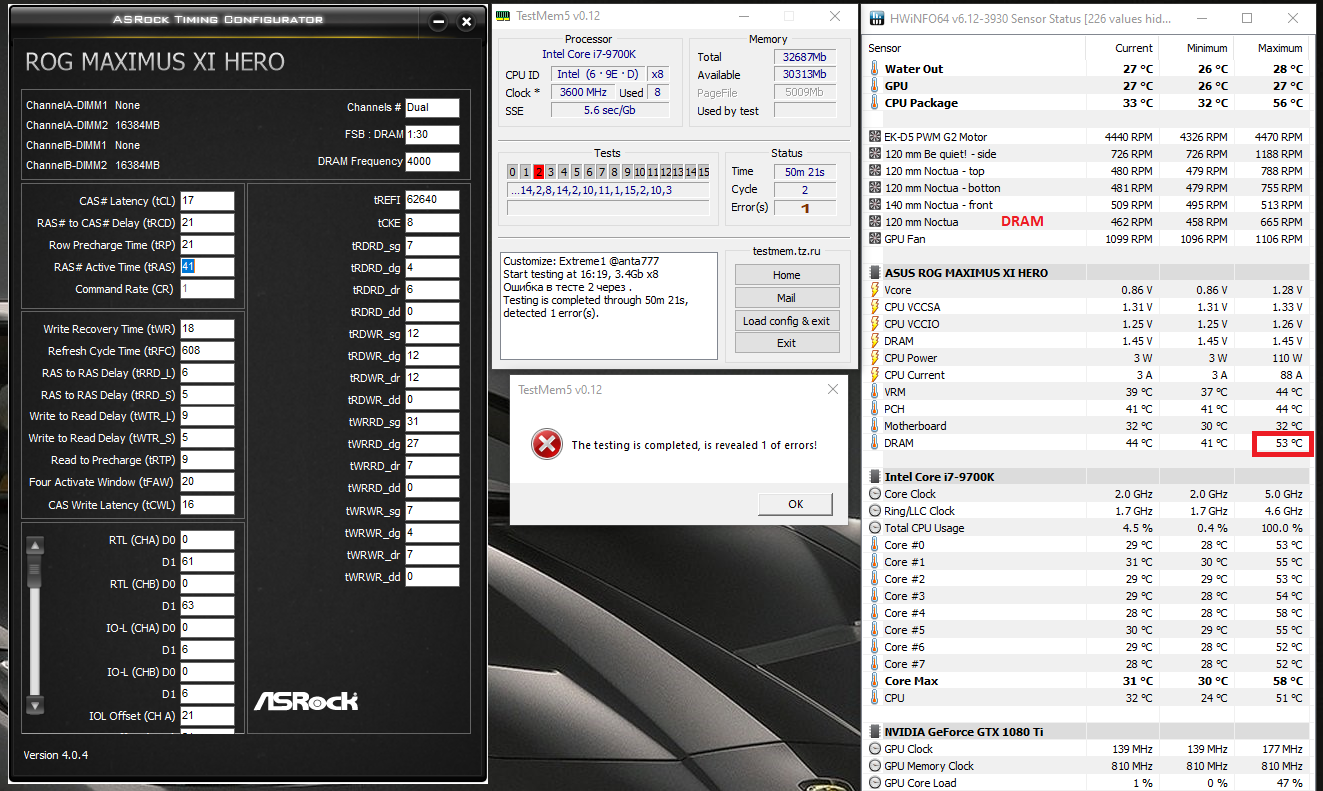
Task: Click Load config & exit button
Action: [x=787, y=321]
